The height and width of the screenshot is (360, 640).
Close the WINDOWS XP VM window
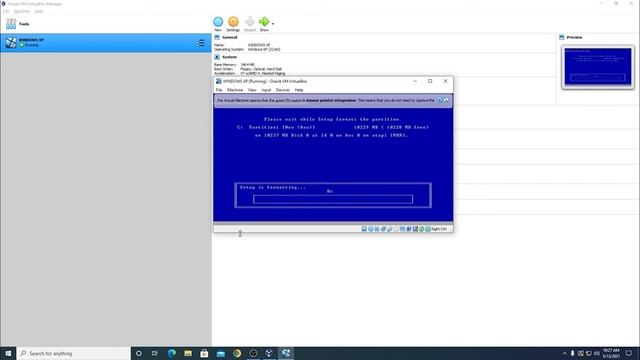[445, 81]
